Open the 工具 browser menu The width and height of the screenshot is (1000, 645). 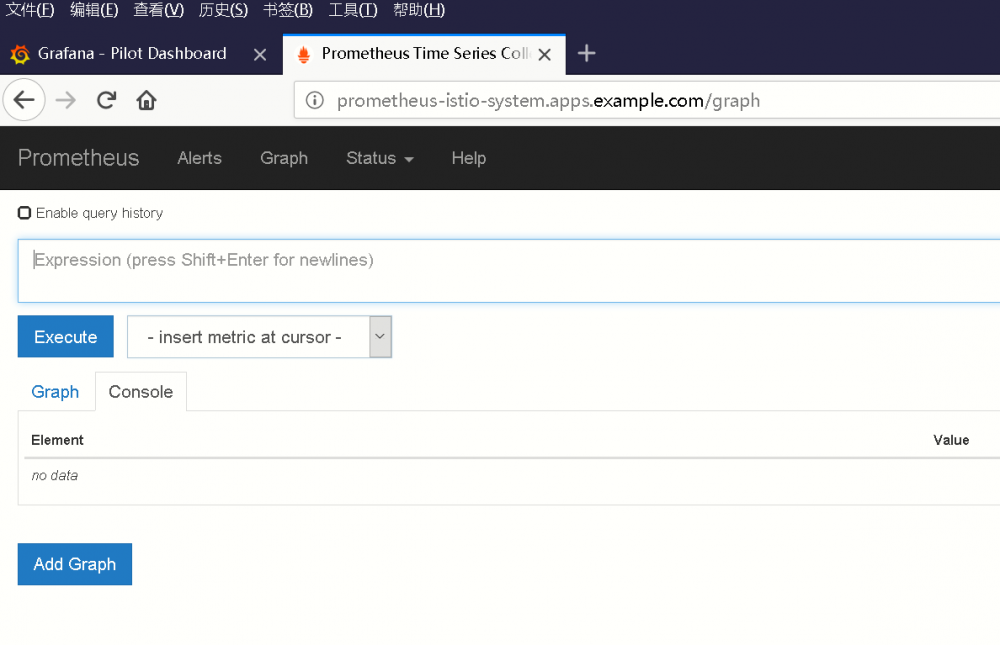tap(352, 10)
